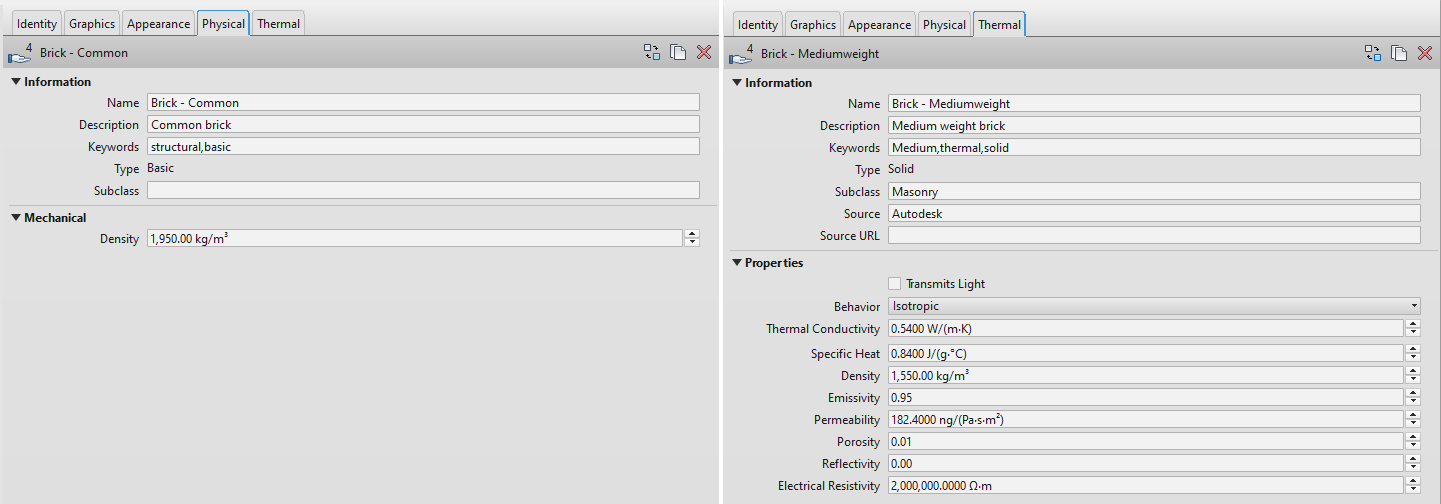Increase Emissivity value

(1413, 393)
